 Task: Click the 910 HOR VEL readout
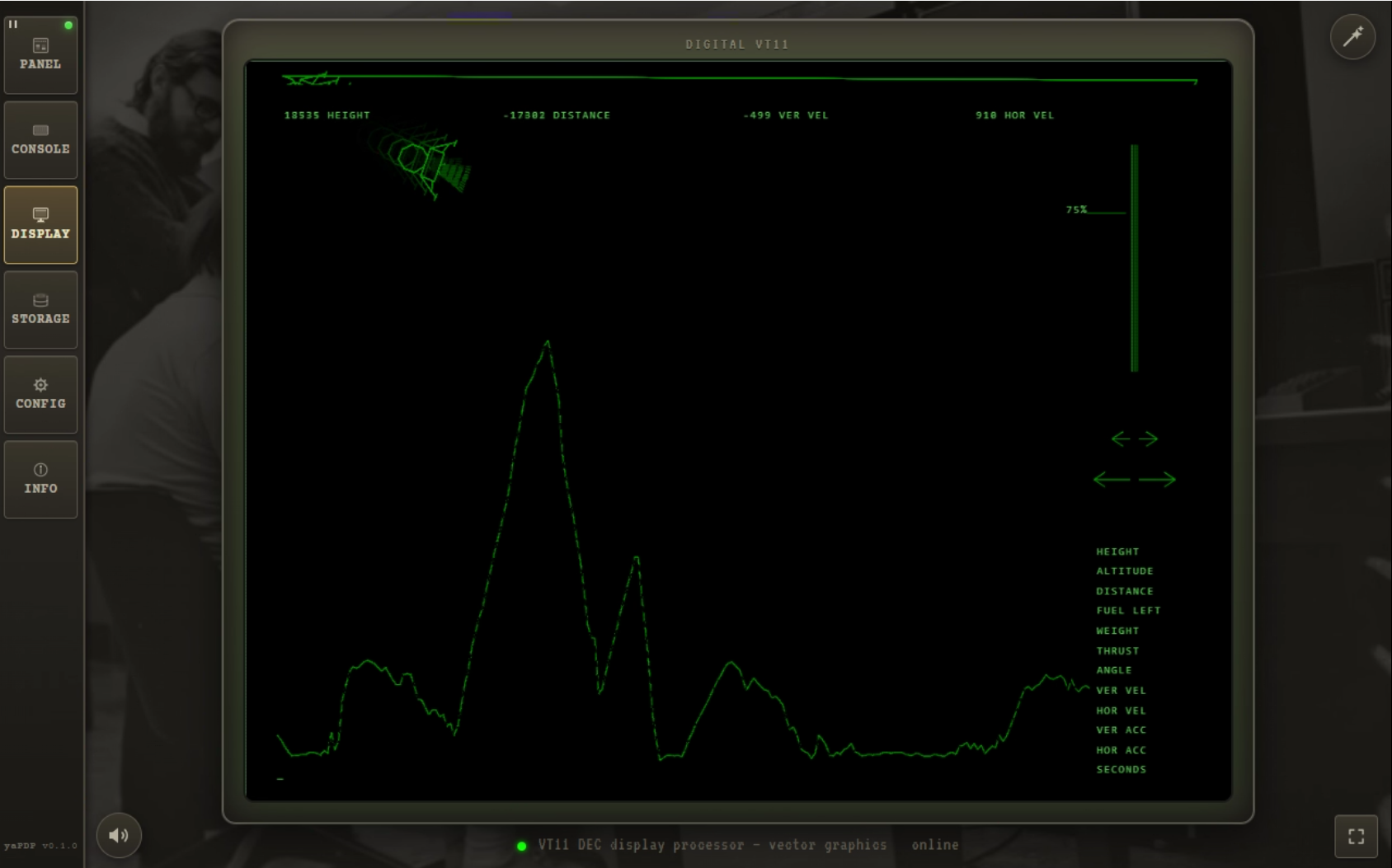click(x=1014, y=115)
